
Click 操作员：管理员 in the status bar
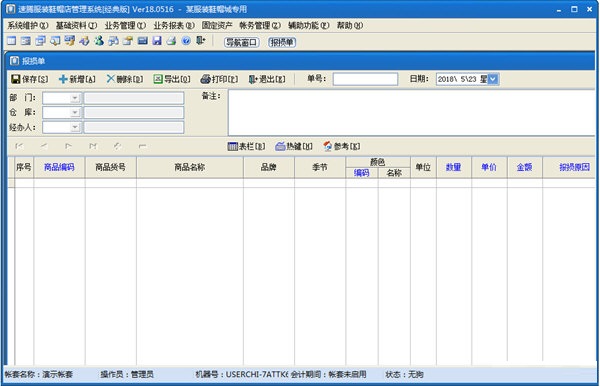tap(127, 375)
